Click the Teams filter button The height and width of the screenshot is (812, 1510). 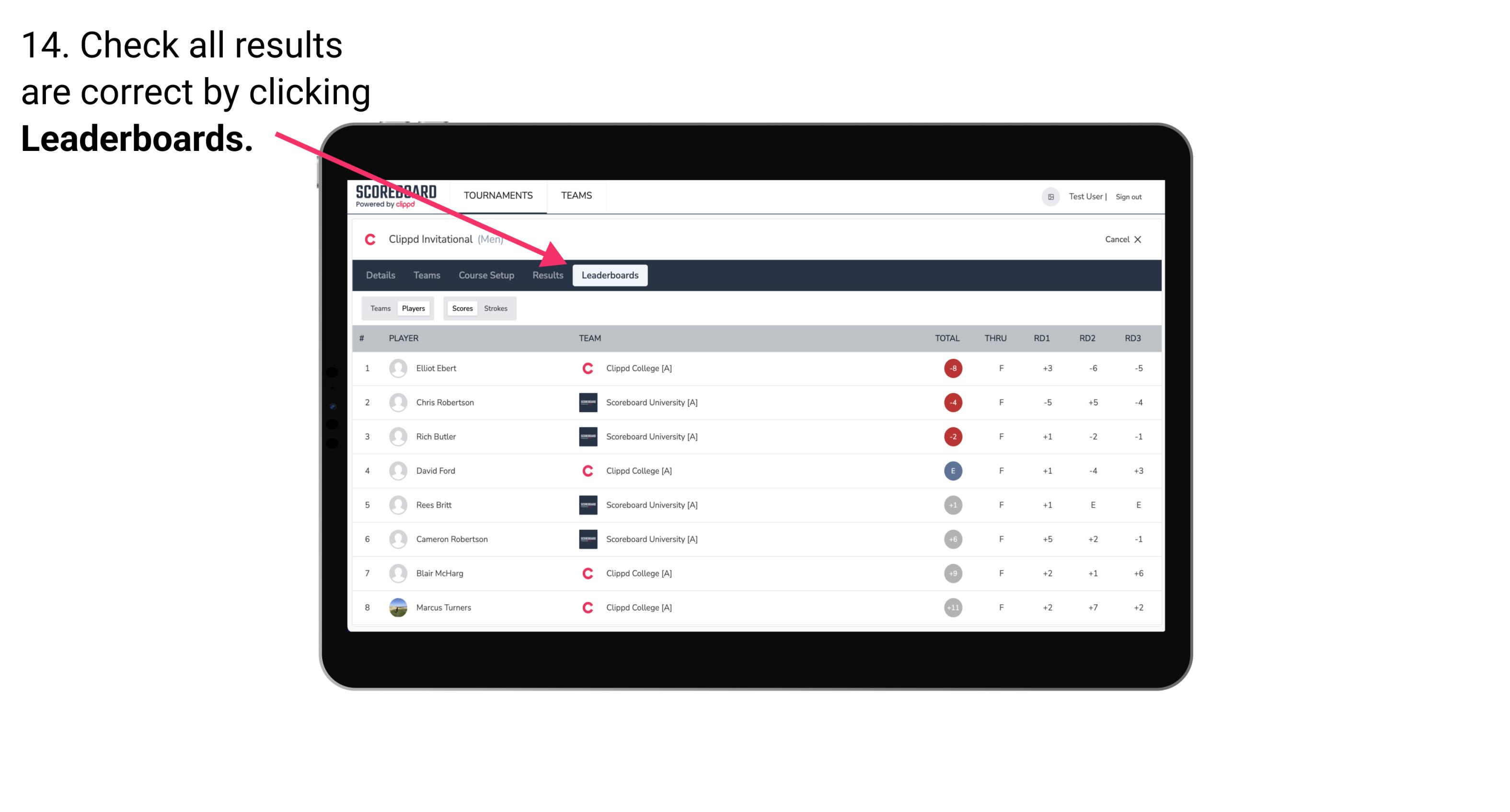coord(380,308)
